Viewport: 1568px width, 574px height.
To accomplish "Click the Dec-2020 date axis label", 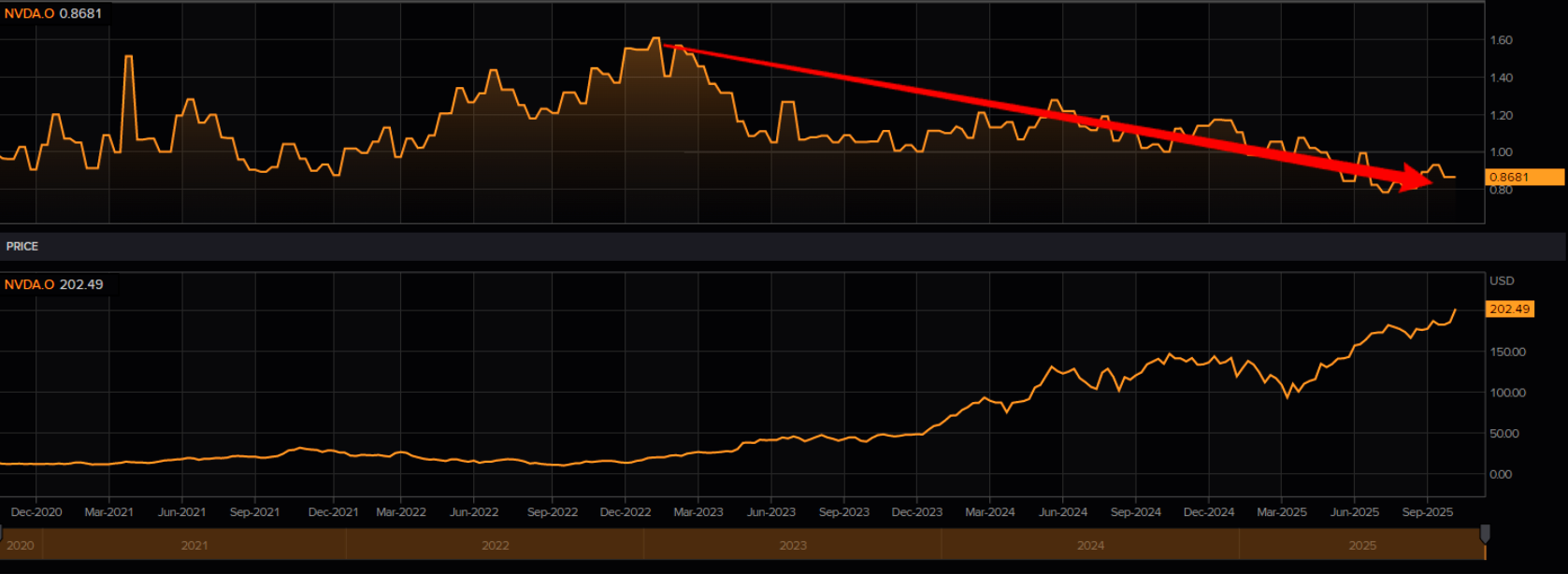I will [36, 512].
